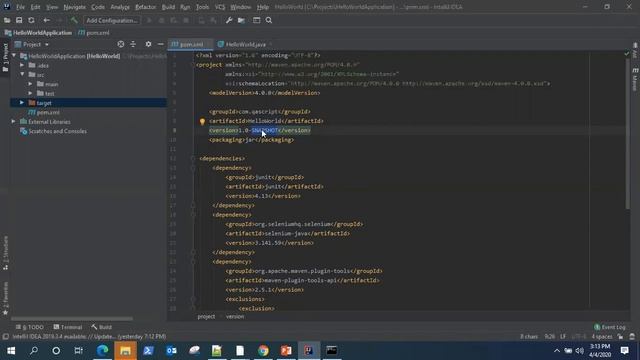Click the Collapse All icon in Project panel
This screenshot has height=360, width=640.
[x=133, y=44]
